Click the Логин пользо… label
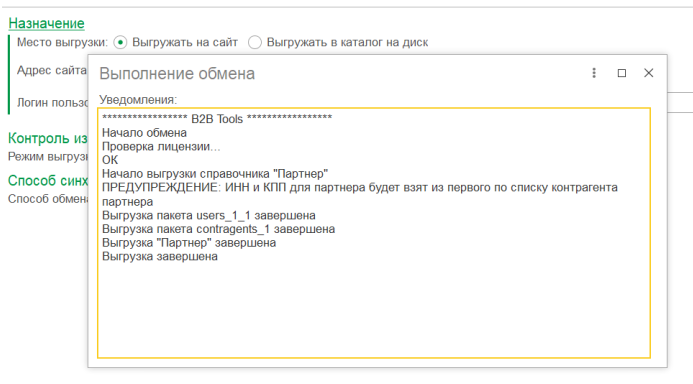This screenshot has width=693, height=384. (x=53, y=103)
